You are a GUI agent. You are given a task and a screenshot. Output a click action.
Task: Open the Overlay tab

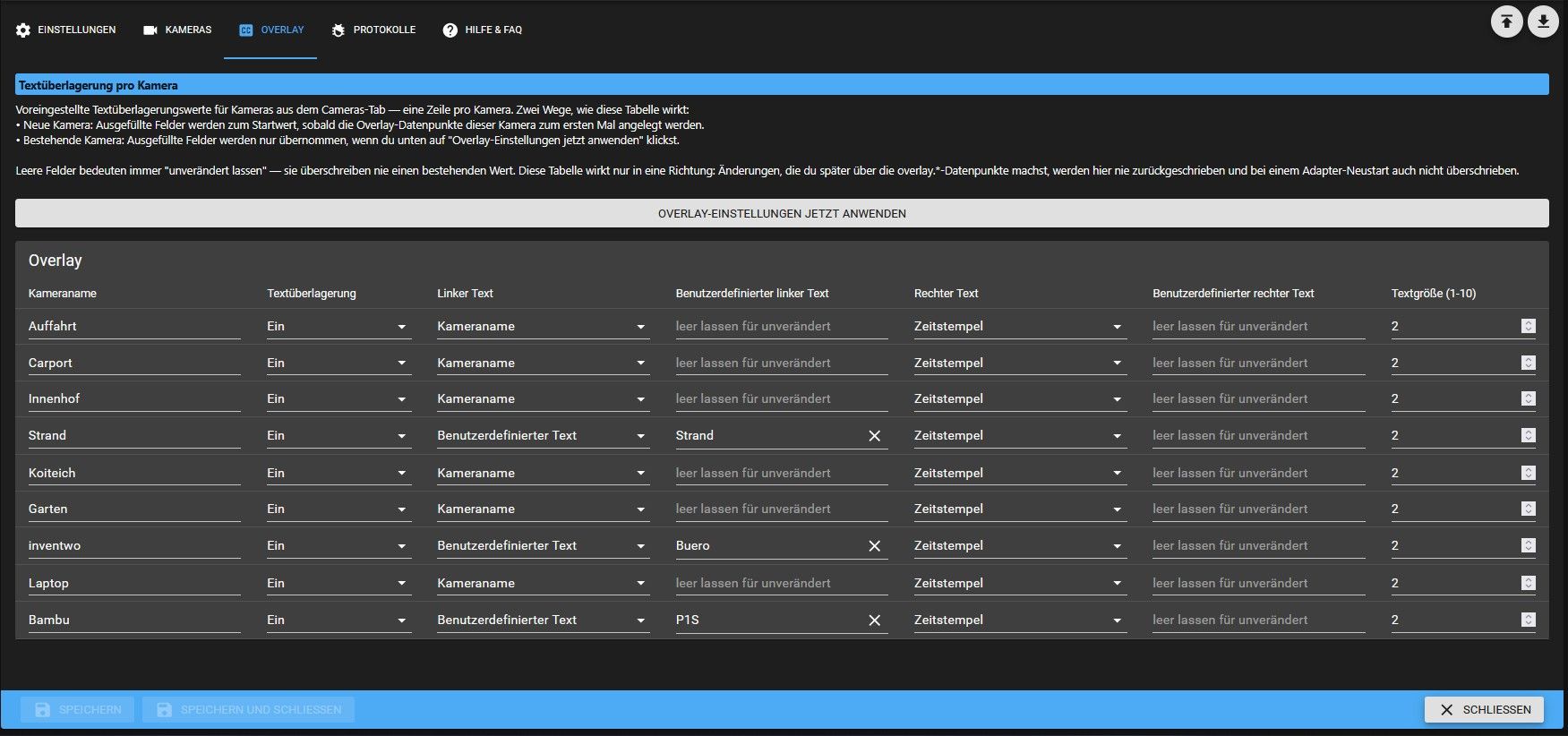click(270, 30)
